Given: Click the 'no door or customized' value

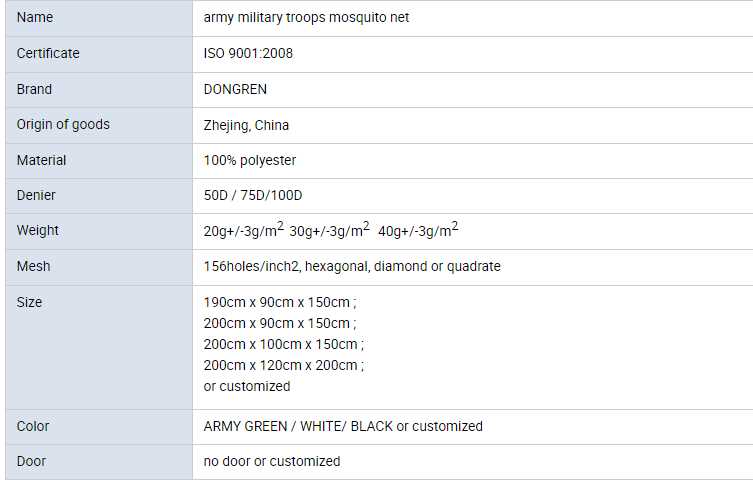Looking at the screenshot, I should 272,461.
